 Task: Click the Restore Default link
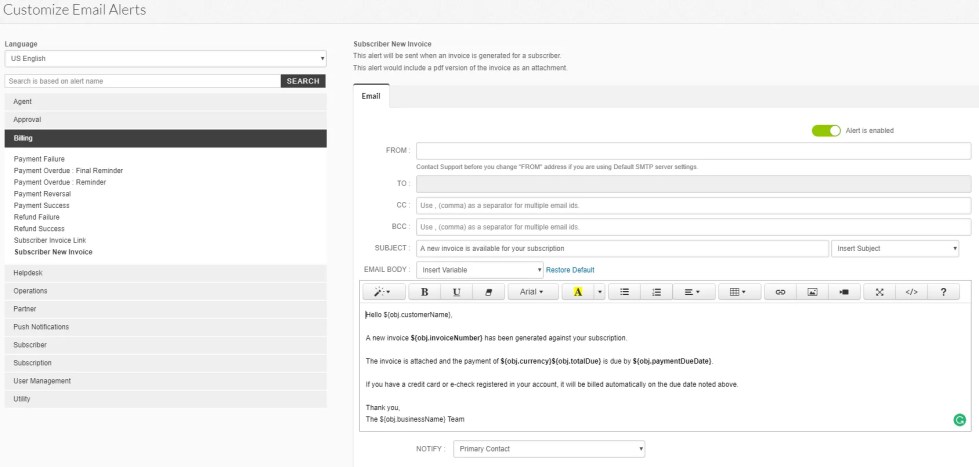(x=570, y=270)
